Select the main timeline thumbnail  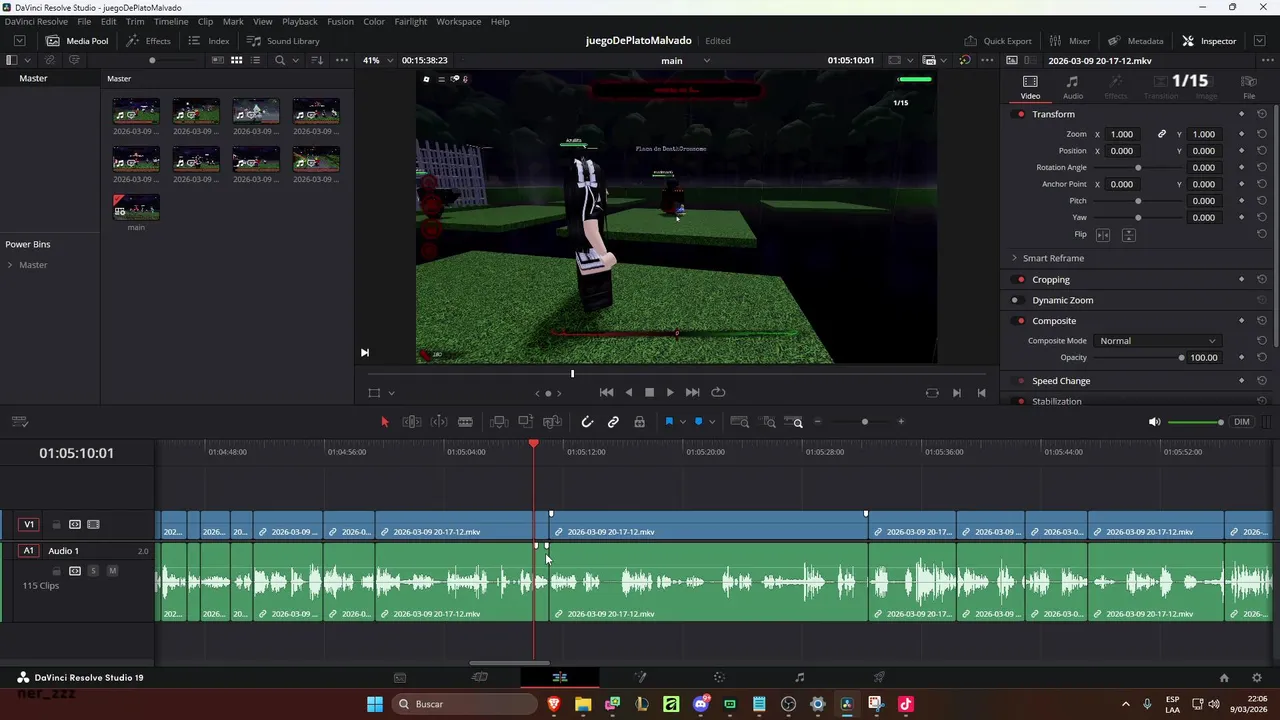click(136, 207)
